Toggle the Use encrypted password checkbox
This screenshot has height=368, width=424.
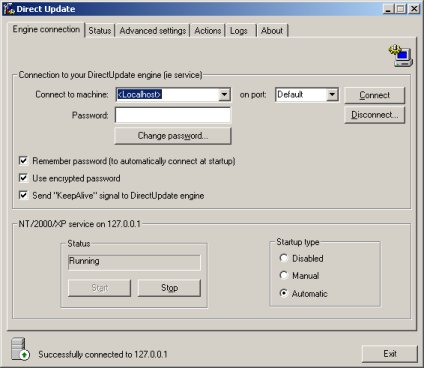click(x=23, y=178)
